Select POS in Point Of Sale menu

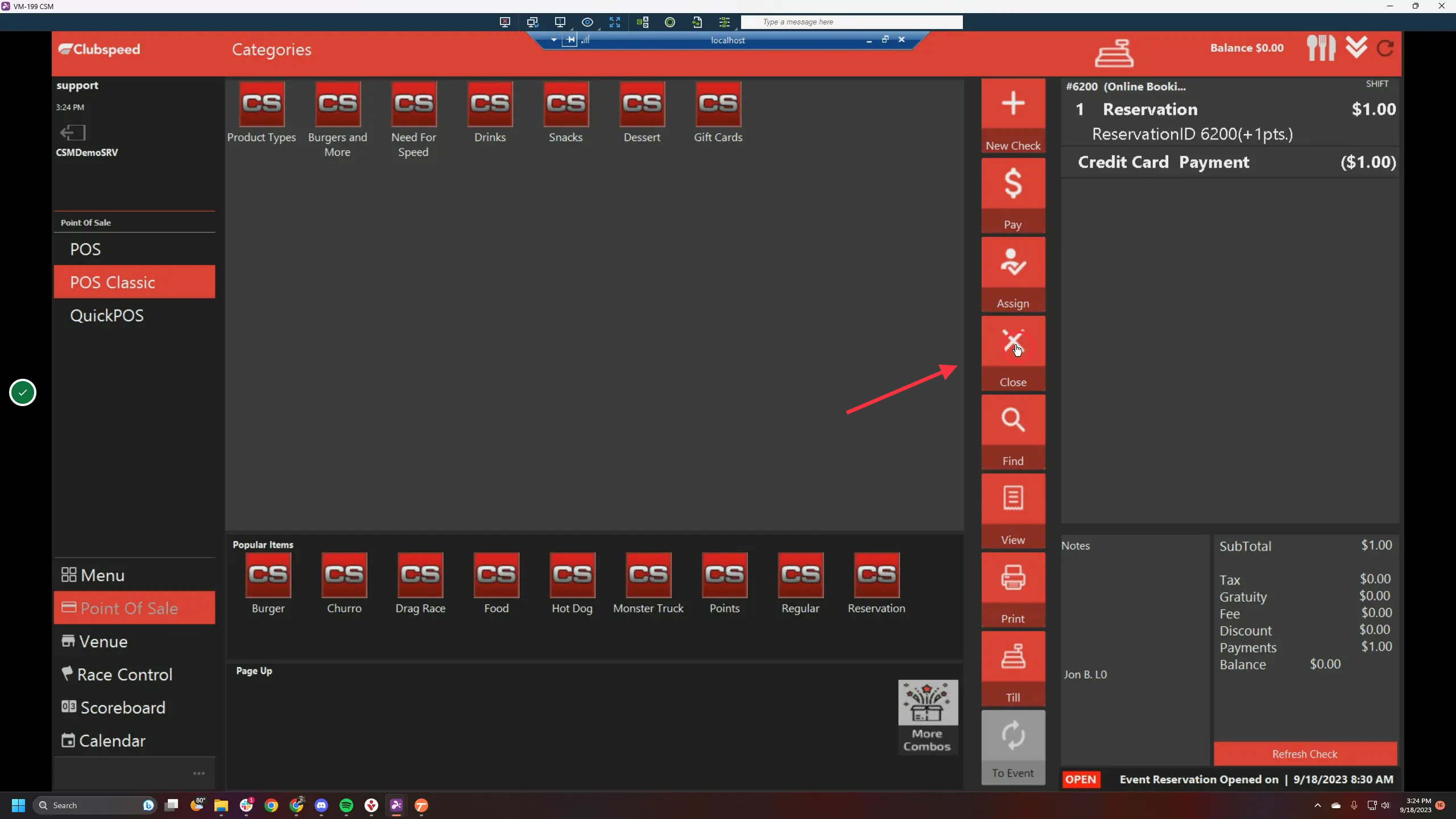coord(134,249)
